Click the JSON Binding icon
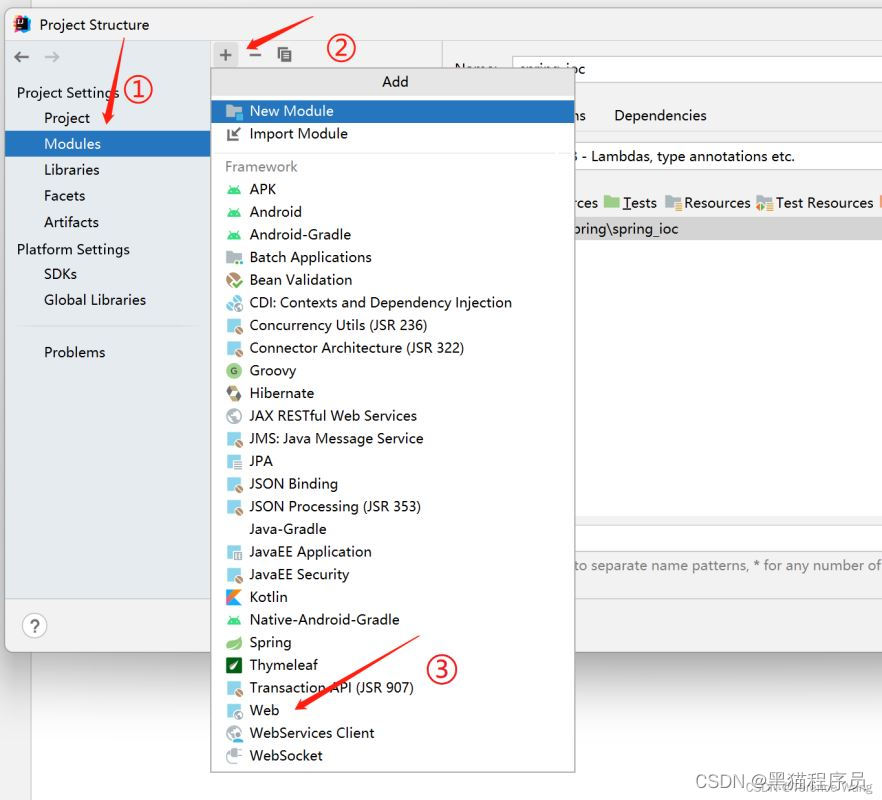Image resolution: width=882 pixels, height=800 pixels. tap(234, 484)
